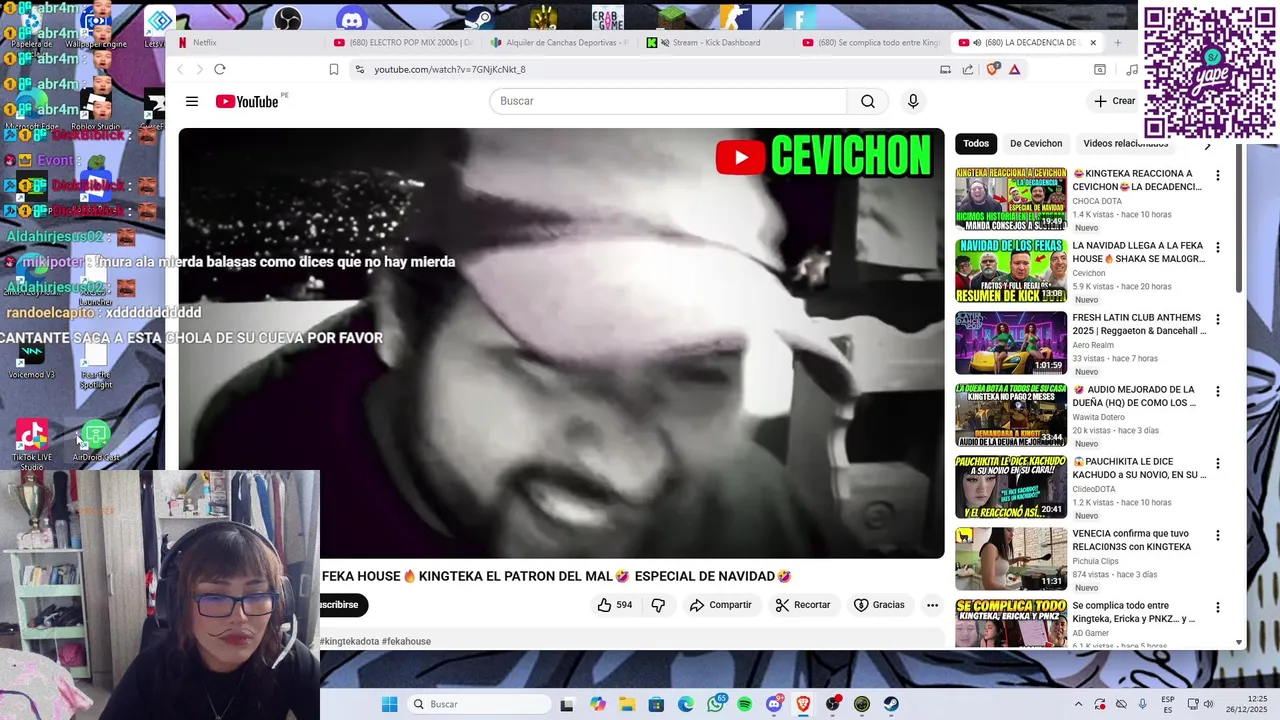Open options for PAUCHIKITA LE DICE KACHUDO video

[x=1217, y=464]
